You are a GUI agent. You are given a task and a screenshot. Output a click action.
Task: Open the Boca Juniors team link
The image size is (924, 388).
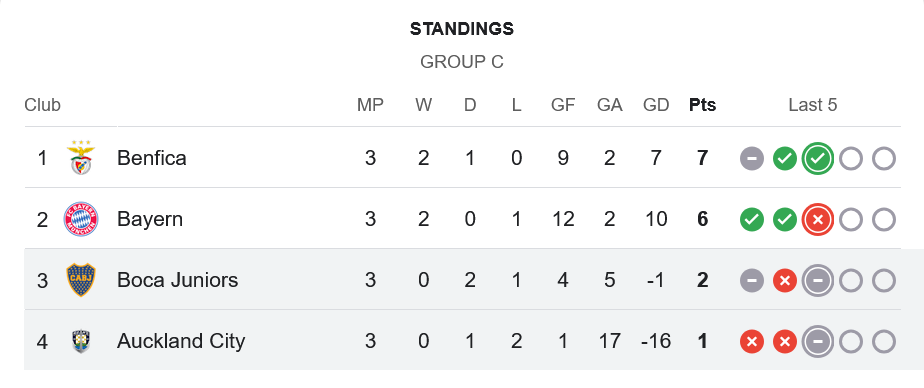tap(177, 280)
